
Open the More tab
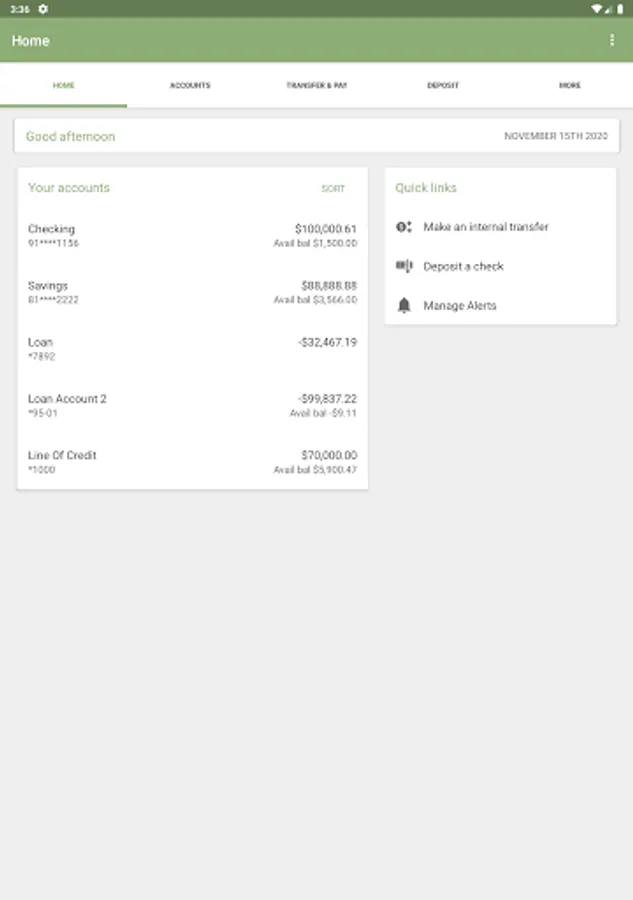pyautogui.click(x=569, y=86)
